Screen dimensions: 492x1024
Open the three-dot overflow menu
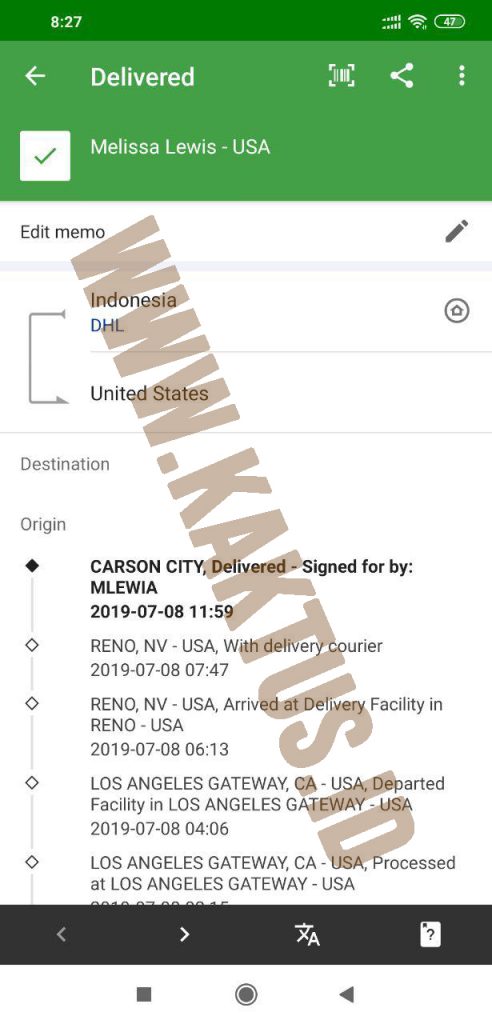(x=461, y=76)
